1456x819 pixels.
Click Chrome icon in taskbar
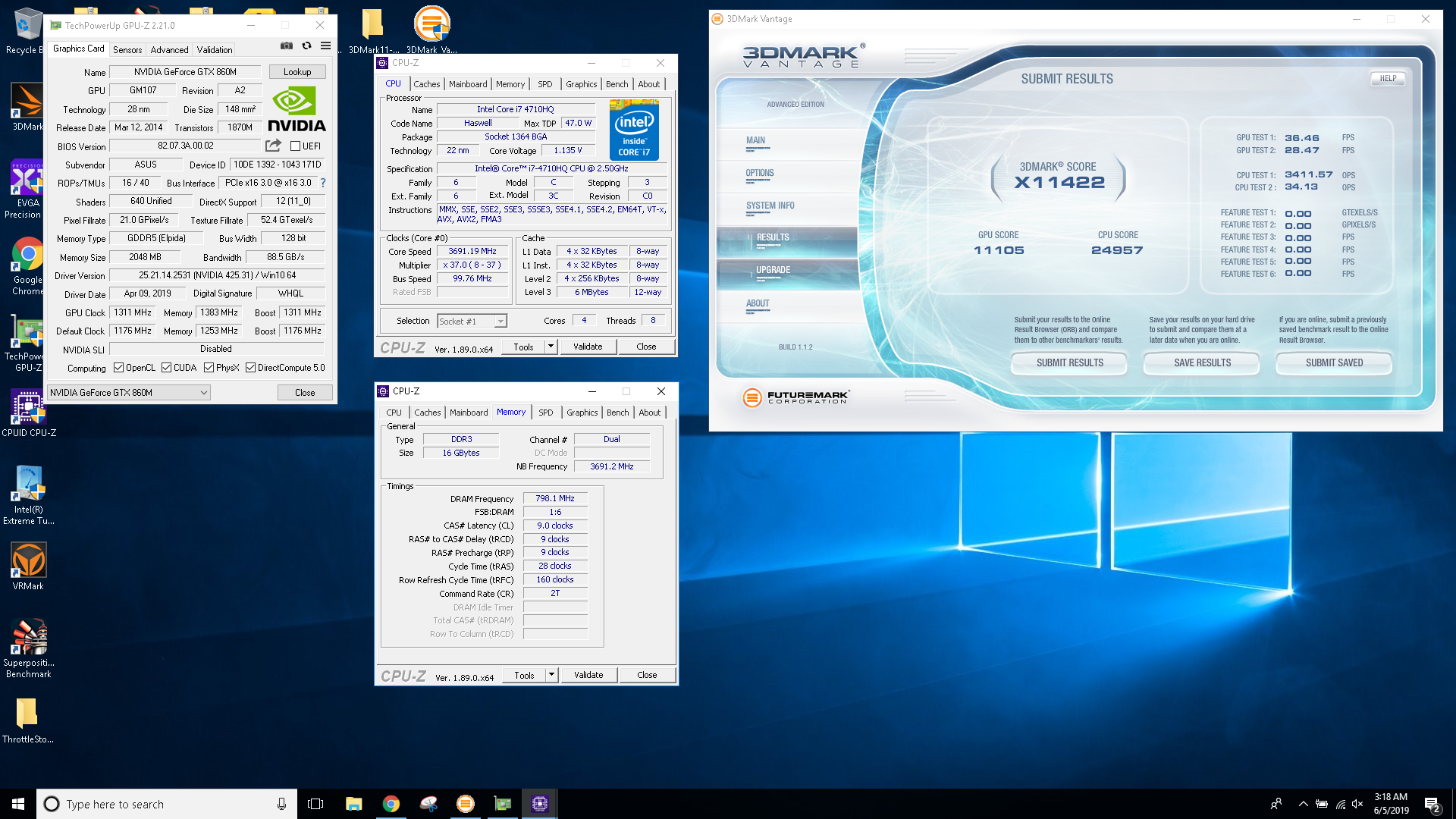tap(391, 804)
